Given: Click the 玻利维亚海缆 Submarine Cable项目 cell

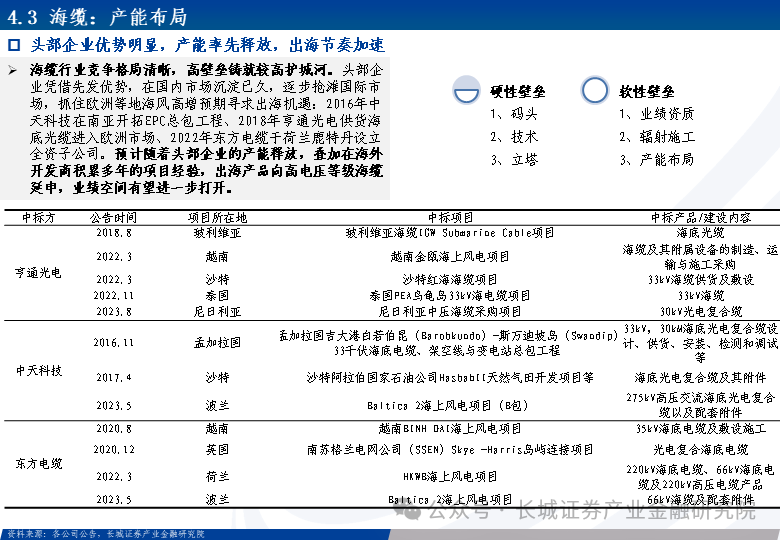Looking at the screenshot, I should point(450,233).
